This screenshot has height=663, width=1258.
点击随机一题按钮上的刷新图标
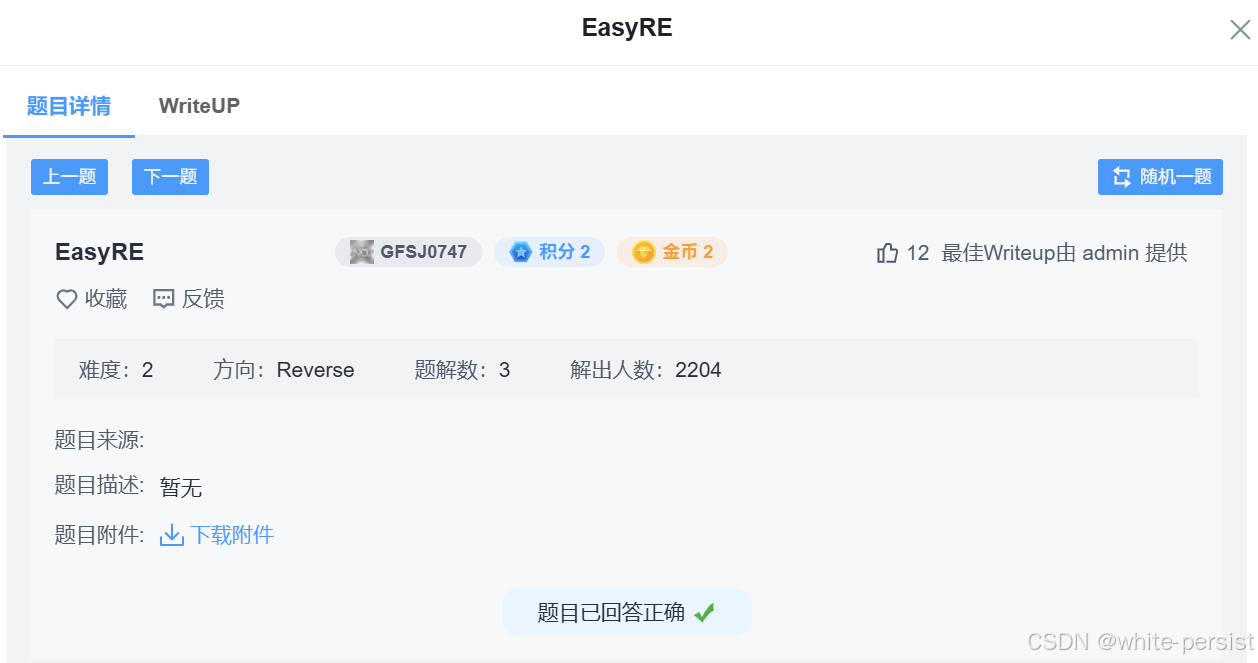point(1121,176)
